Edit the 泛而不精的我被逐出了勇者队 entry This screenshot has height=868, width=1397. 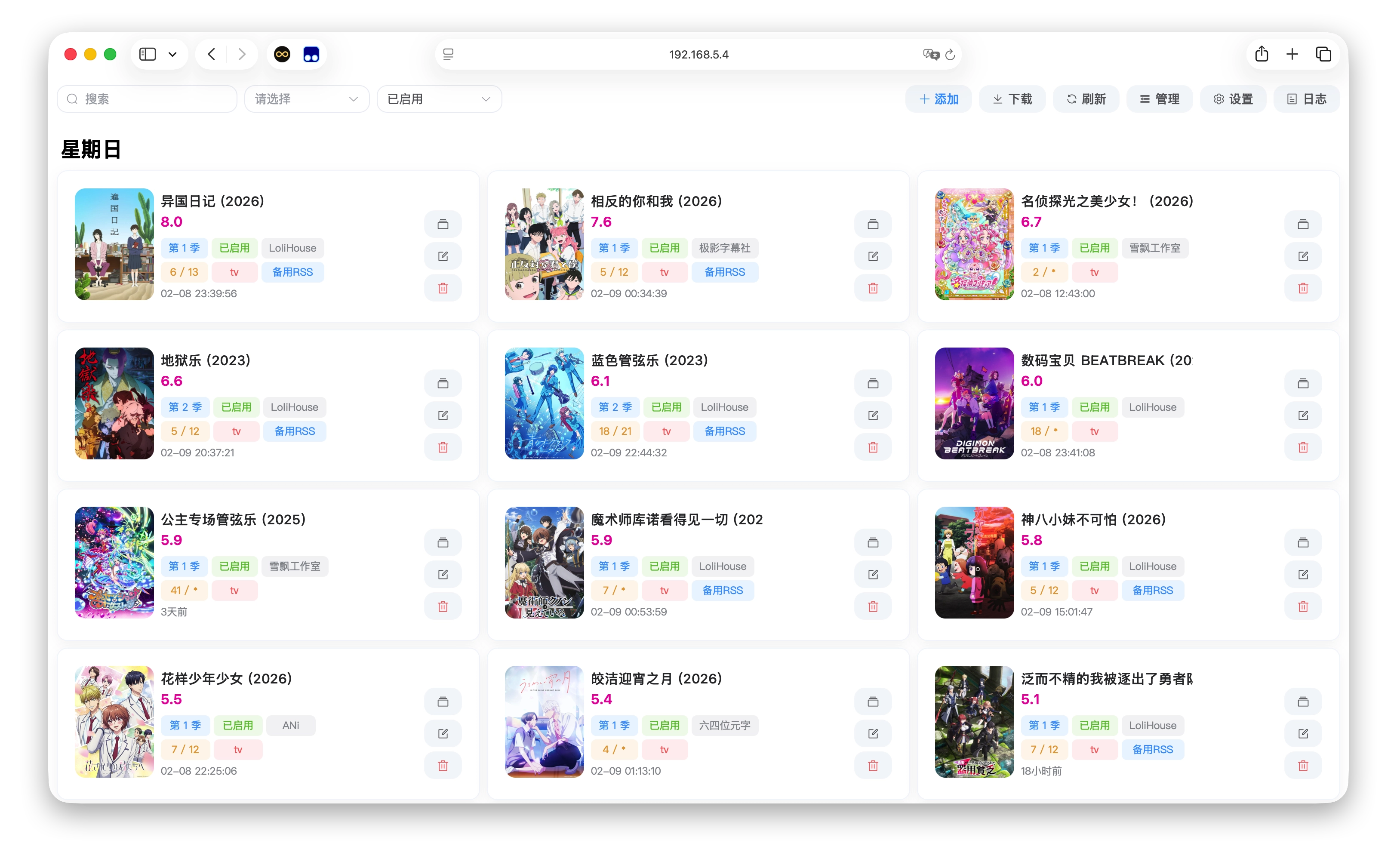pos(1303,734)
